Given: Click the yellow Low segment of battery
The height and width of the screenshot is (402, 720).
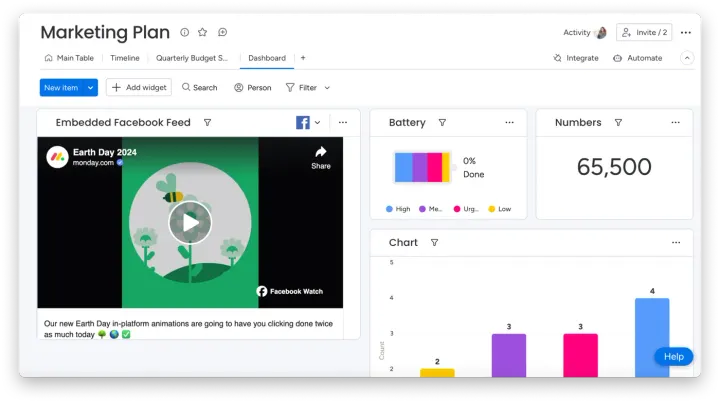Looking at the screenshot, I should (x=445, y=167).
